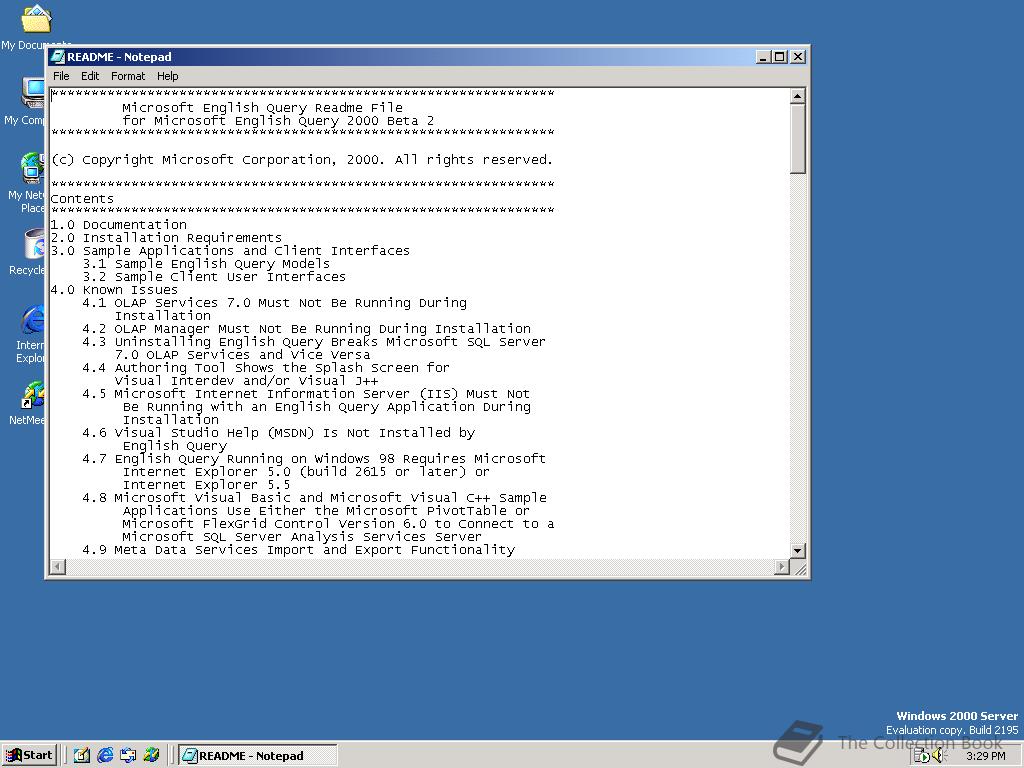Viewport: 1024px width, 768px height.
Task: Click the '4.2 OLAP Manager Must Not Be Running' line
Action: [307, 328]
